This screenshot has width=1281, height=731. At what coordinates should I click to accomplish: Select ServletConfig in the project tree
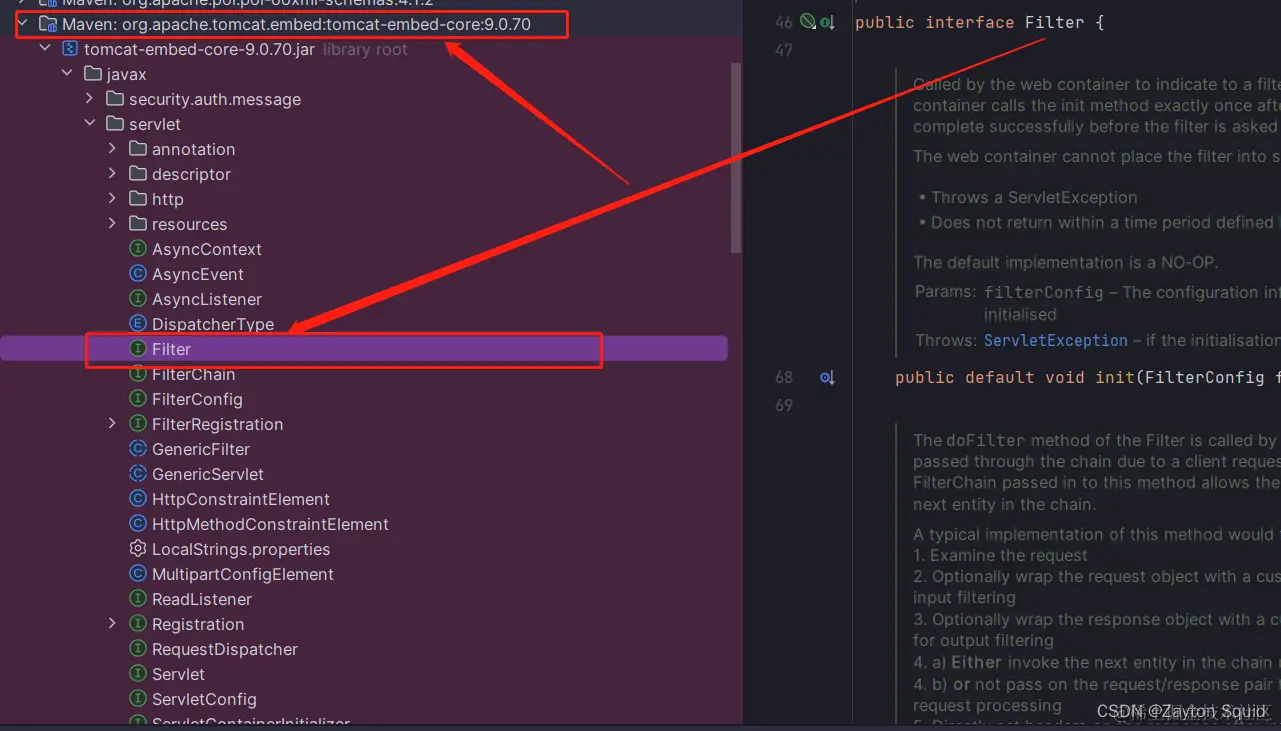(204, 699)
